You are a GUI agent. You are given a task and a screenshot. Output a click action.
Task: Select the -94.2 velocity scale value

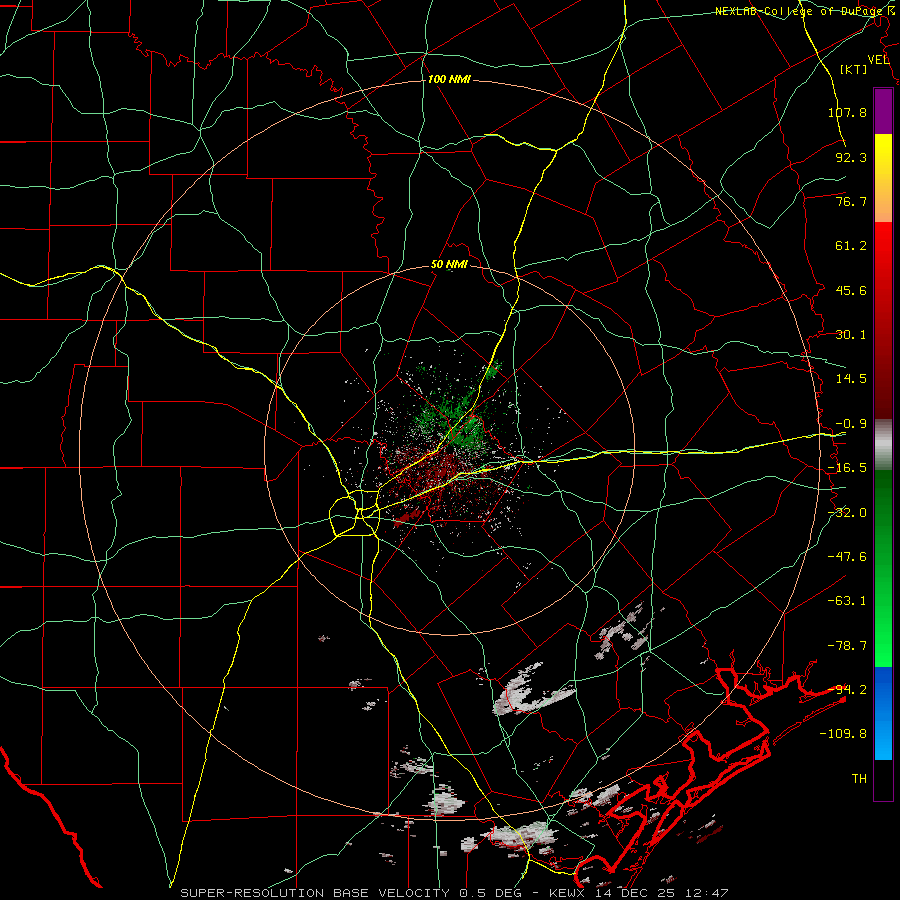pyautogui.click(x=847, y=690)
